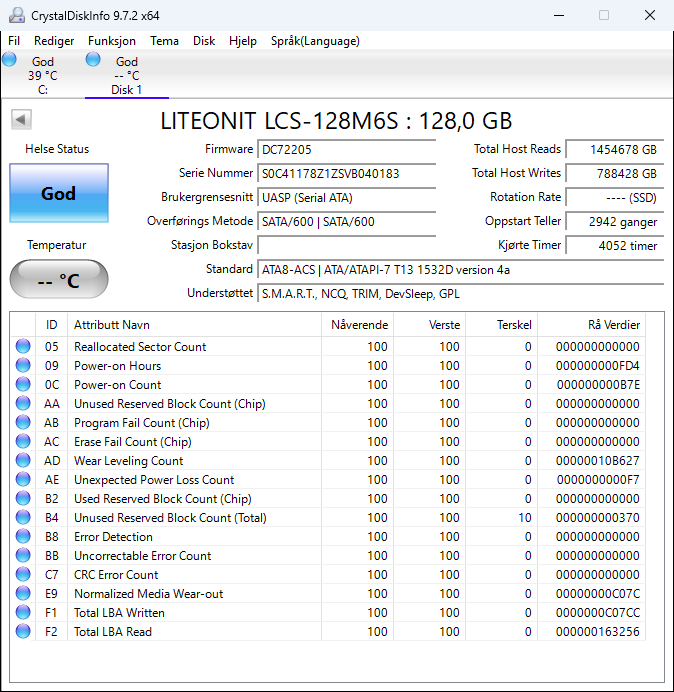Open the Fil menu
Image resolution: width=674 pixels, height=692 pixels.
14,41
